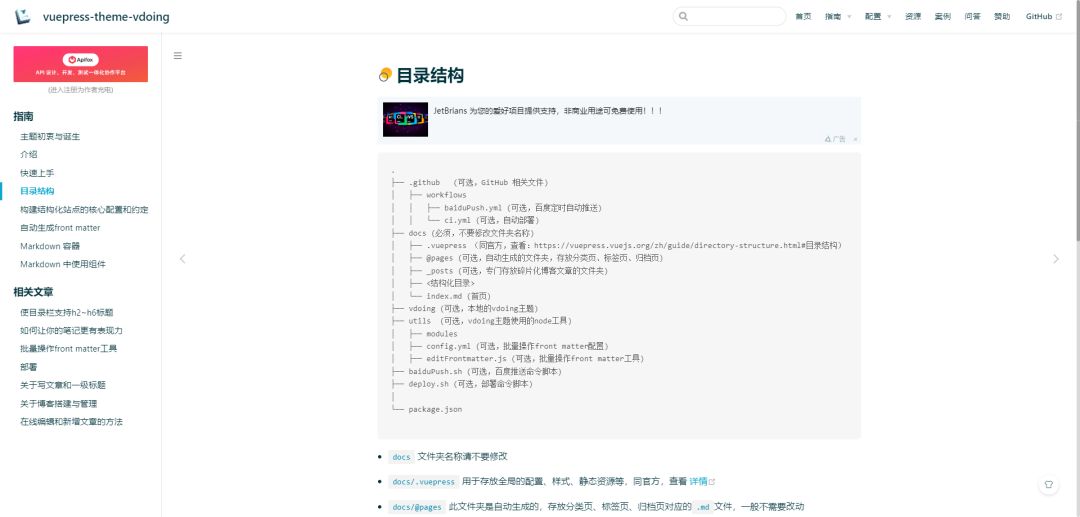Open 资源 in the navbar

coord(913,17)
